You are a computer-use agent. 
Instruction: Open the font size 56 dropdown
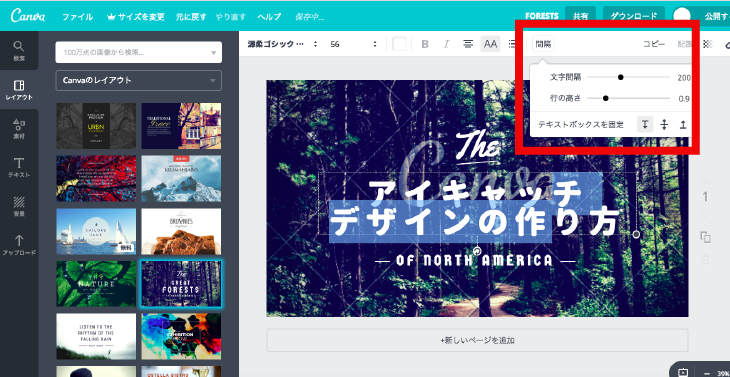(353, 44)
